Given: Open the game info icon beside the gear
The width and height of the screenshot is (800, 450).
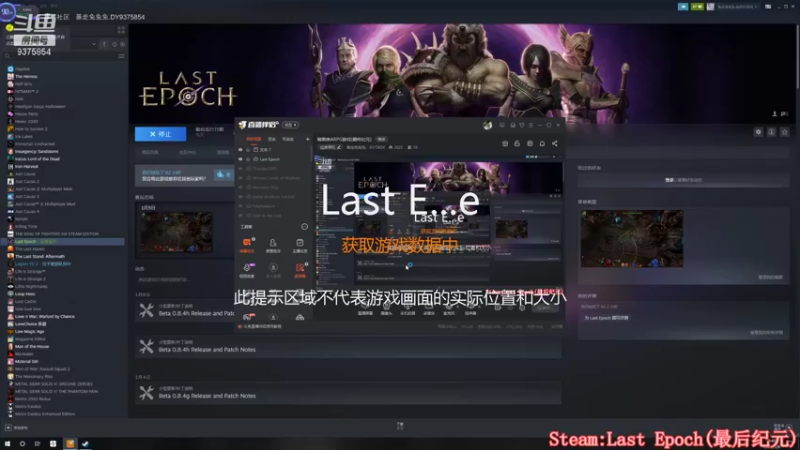Looking at the screenshot, I should 771,132.
